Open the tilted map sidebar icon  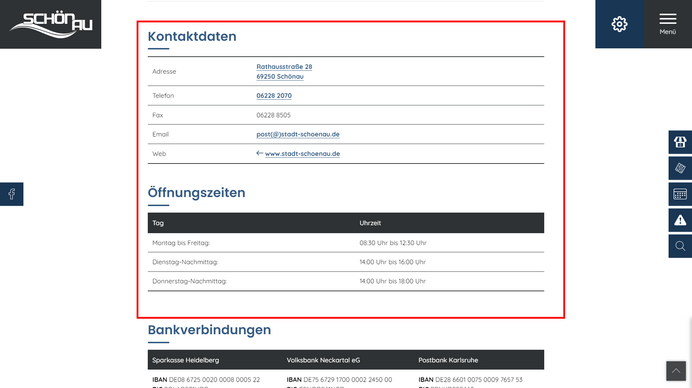click(680, 168)
